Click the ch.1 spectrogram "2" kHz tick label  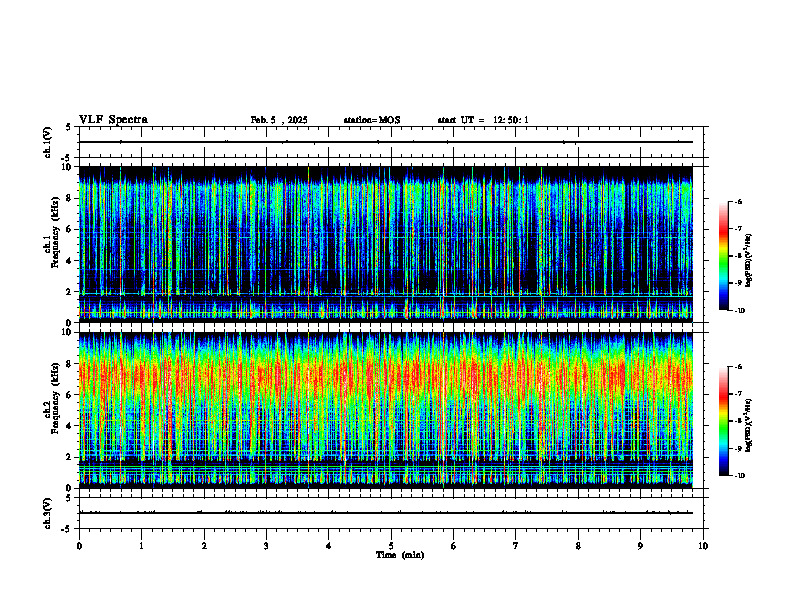[70, 291]
